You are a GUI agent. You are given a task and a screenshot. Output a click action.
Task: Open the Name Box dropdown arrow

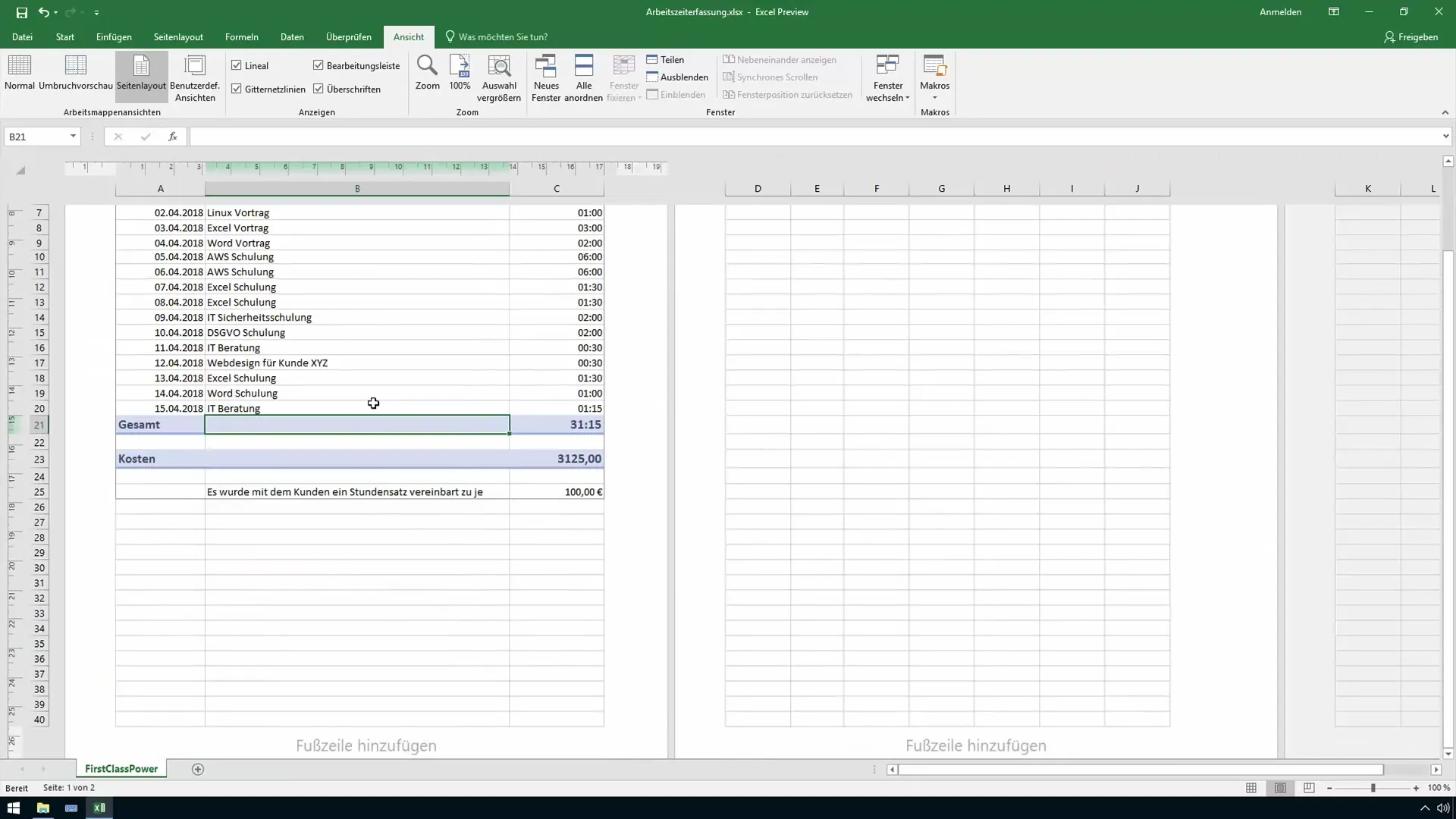coord(73,136)
